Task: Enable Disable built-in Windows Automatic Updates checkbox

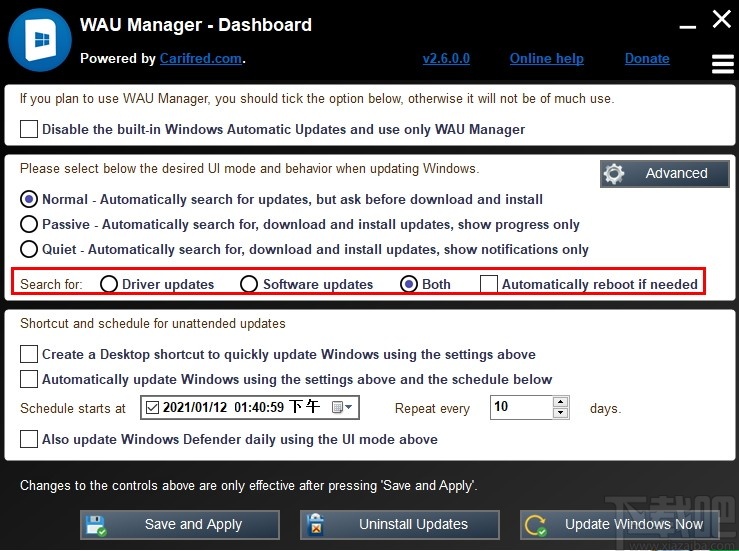Action: 29,129
